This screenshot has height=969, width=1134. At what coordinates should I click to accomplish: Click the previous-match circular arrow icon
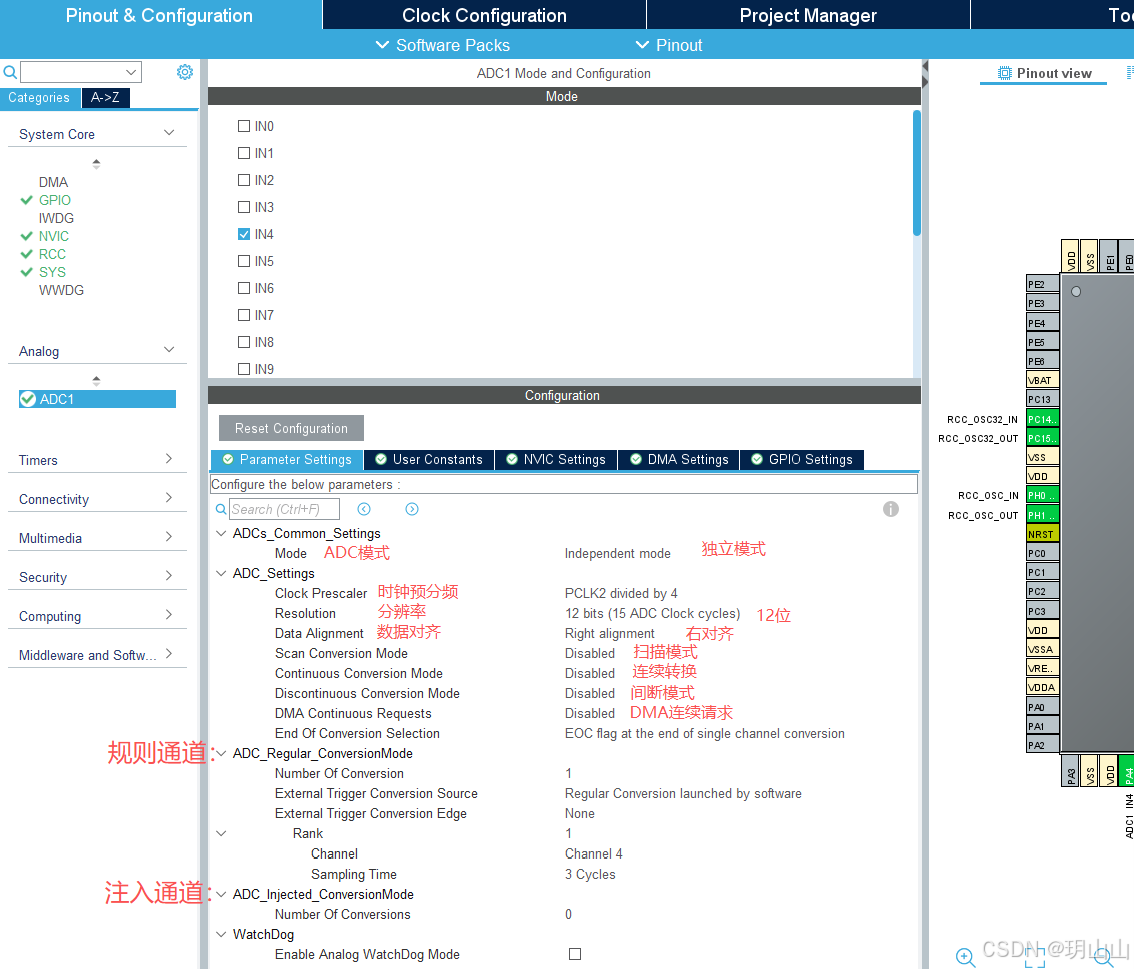pos(363,509)
